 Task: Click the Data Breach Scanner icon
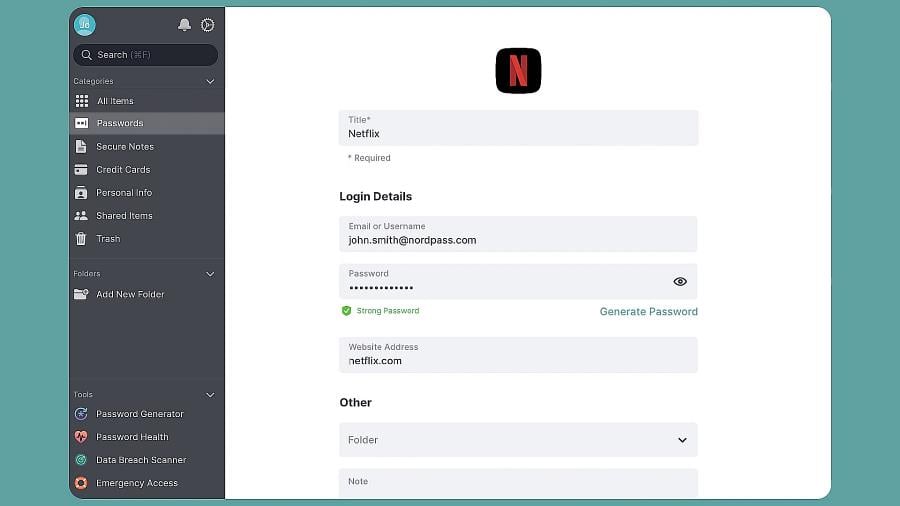click(81, 460)
